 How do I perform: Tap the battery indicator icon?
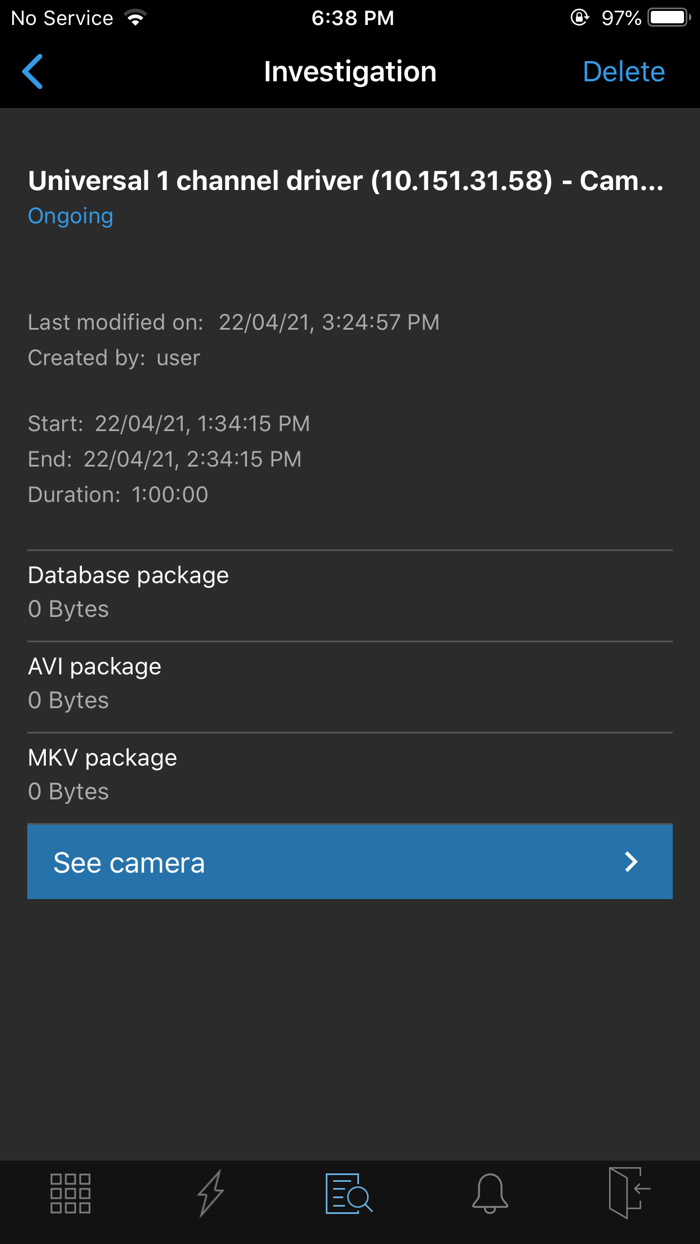(668, 18)
